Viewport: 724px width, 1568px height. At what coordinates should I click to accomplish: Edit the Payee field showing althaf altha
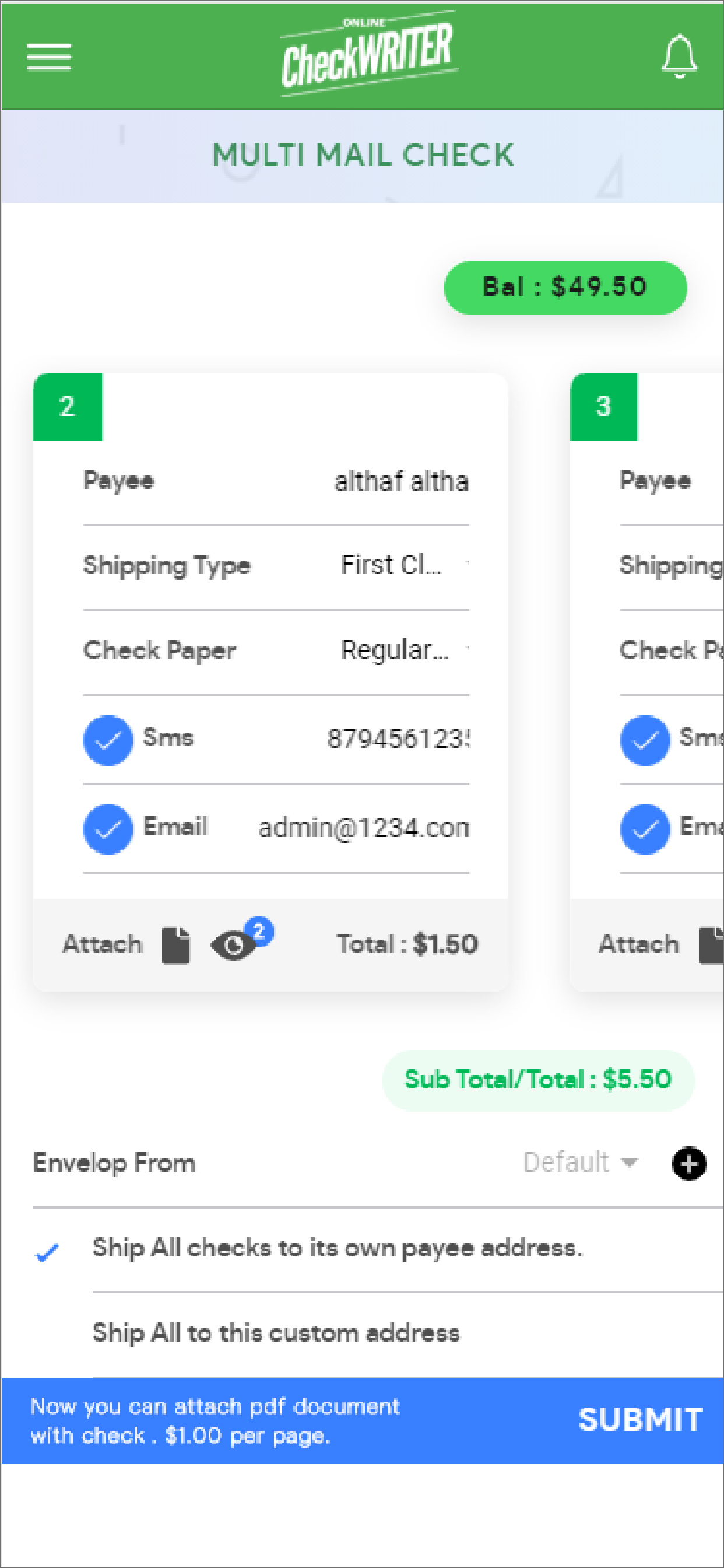coord(402,481)
